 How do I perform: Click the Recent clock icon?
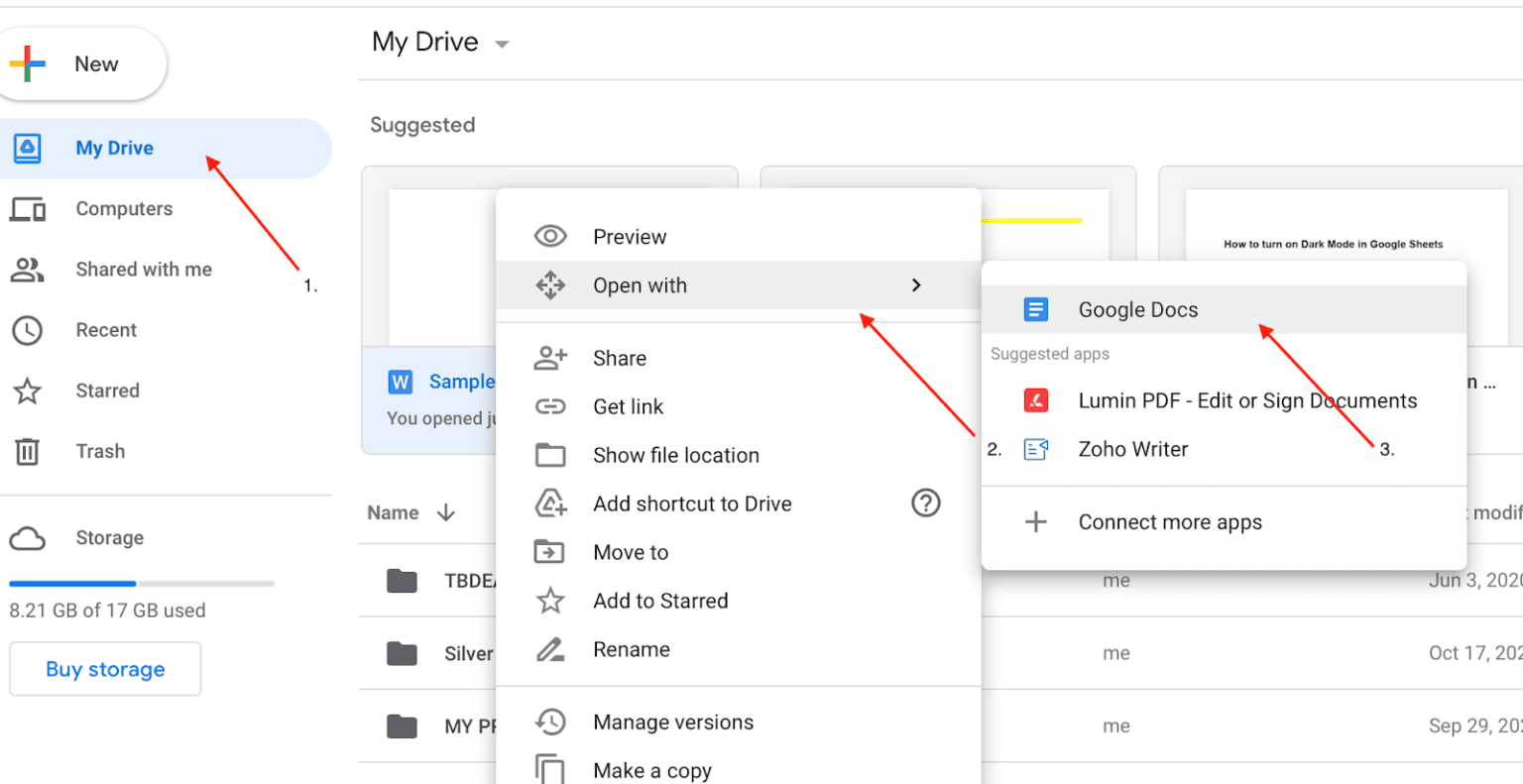pyautogui.click(x=27, y=330)
